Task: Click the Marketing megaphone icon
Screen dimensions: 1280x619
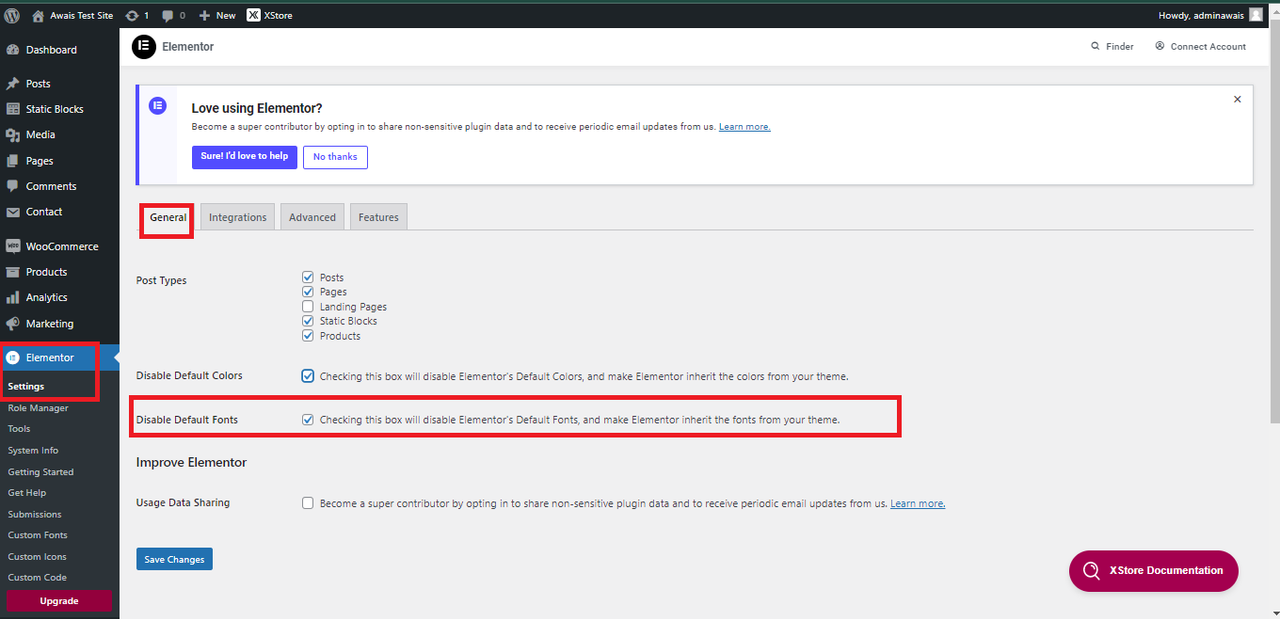Action: [13, 324]
